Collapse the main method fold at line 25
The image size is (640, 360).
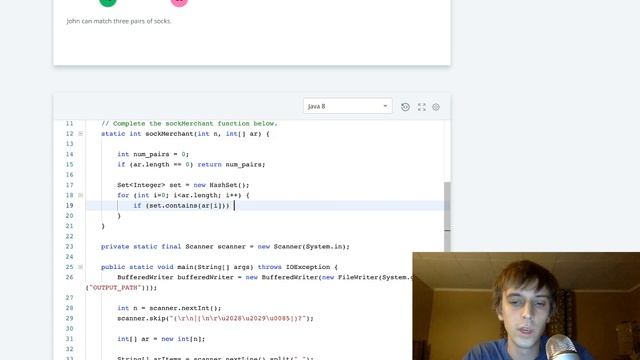click(x=80, y=267)
